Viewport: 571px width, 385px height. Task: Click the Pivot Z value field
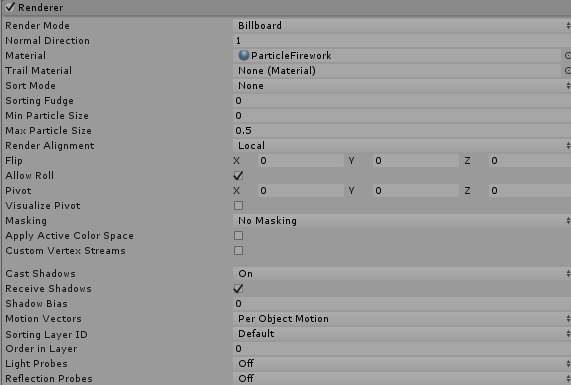pyautogui.click(x=530, y=190)
